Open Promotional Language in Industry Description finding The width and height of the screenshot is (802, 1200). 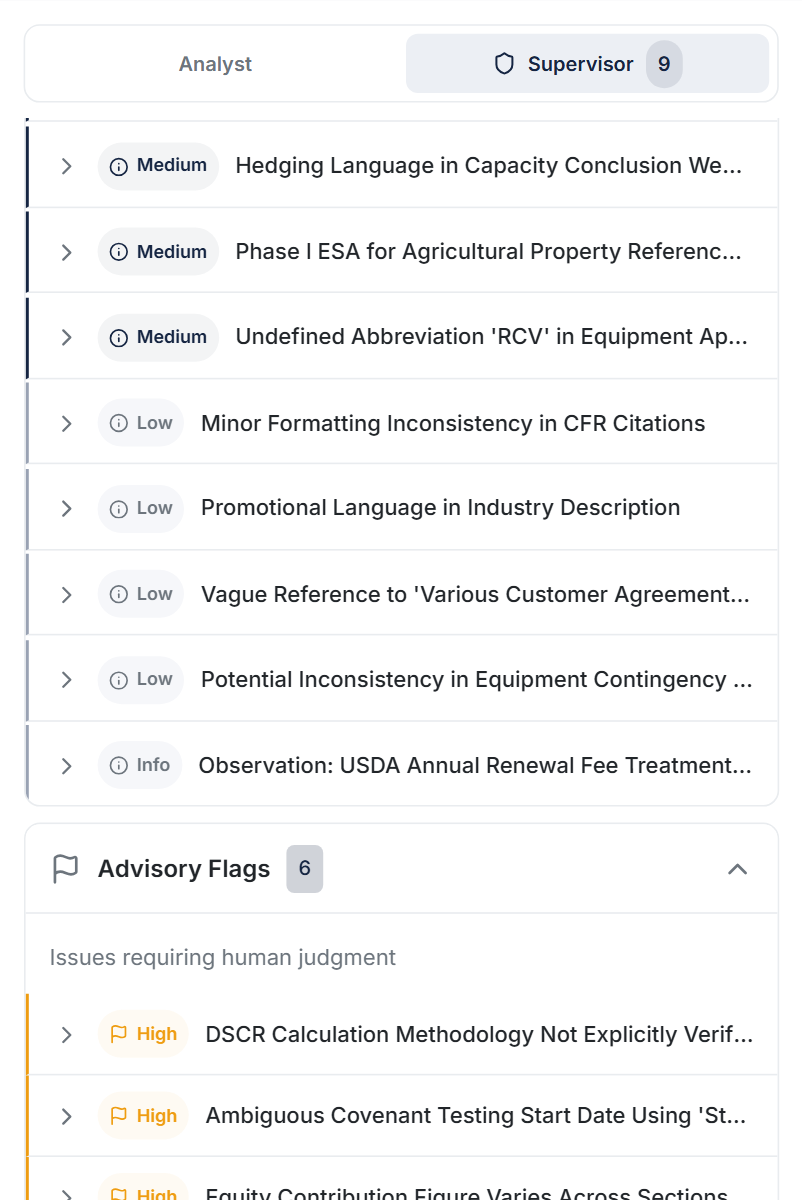tap(440, 508)
